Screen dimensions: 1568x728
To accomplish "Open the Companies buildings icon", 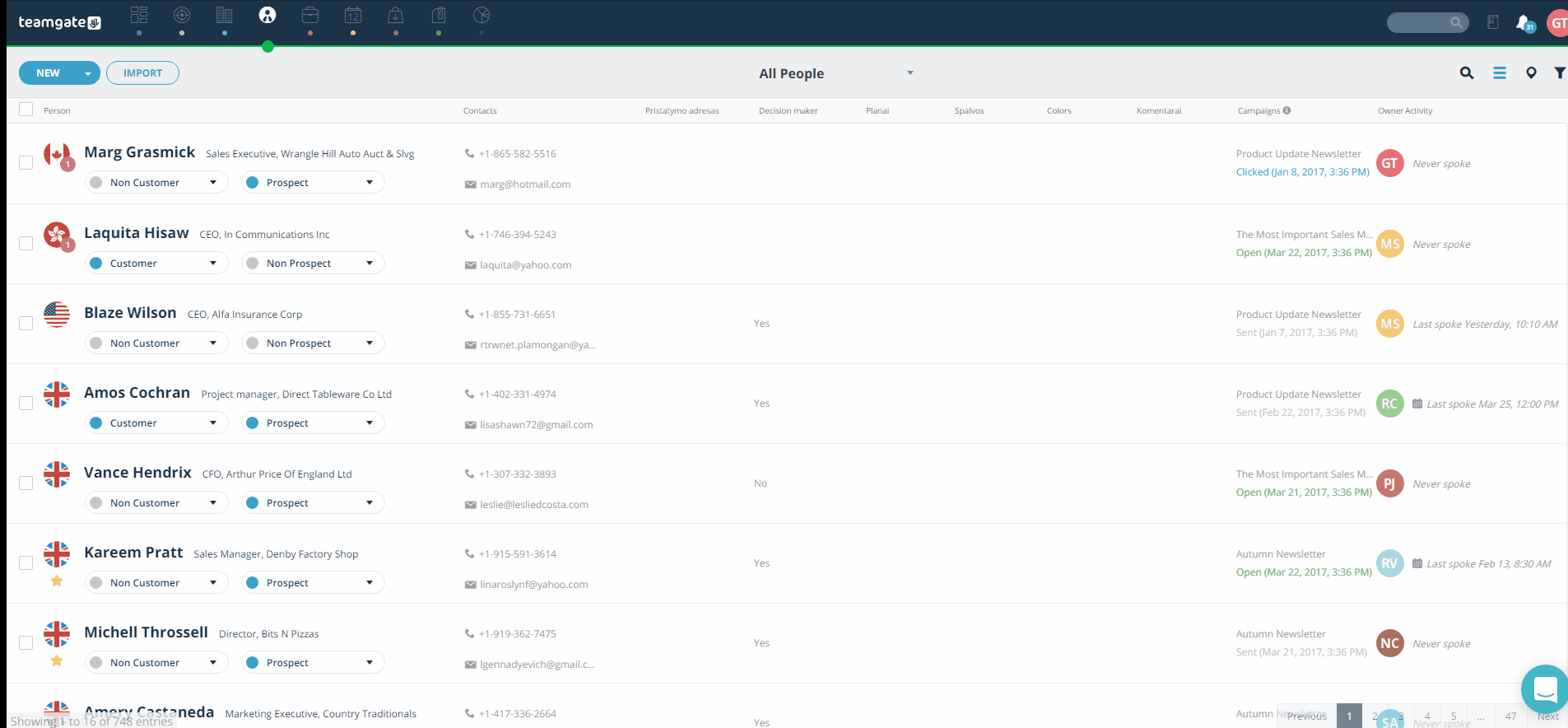I will tap(224, 15).
